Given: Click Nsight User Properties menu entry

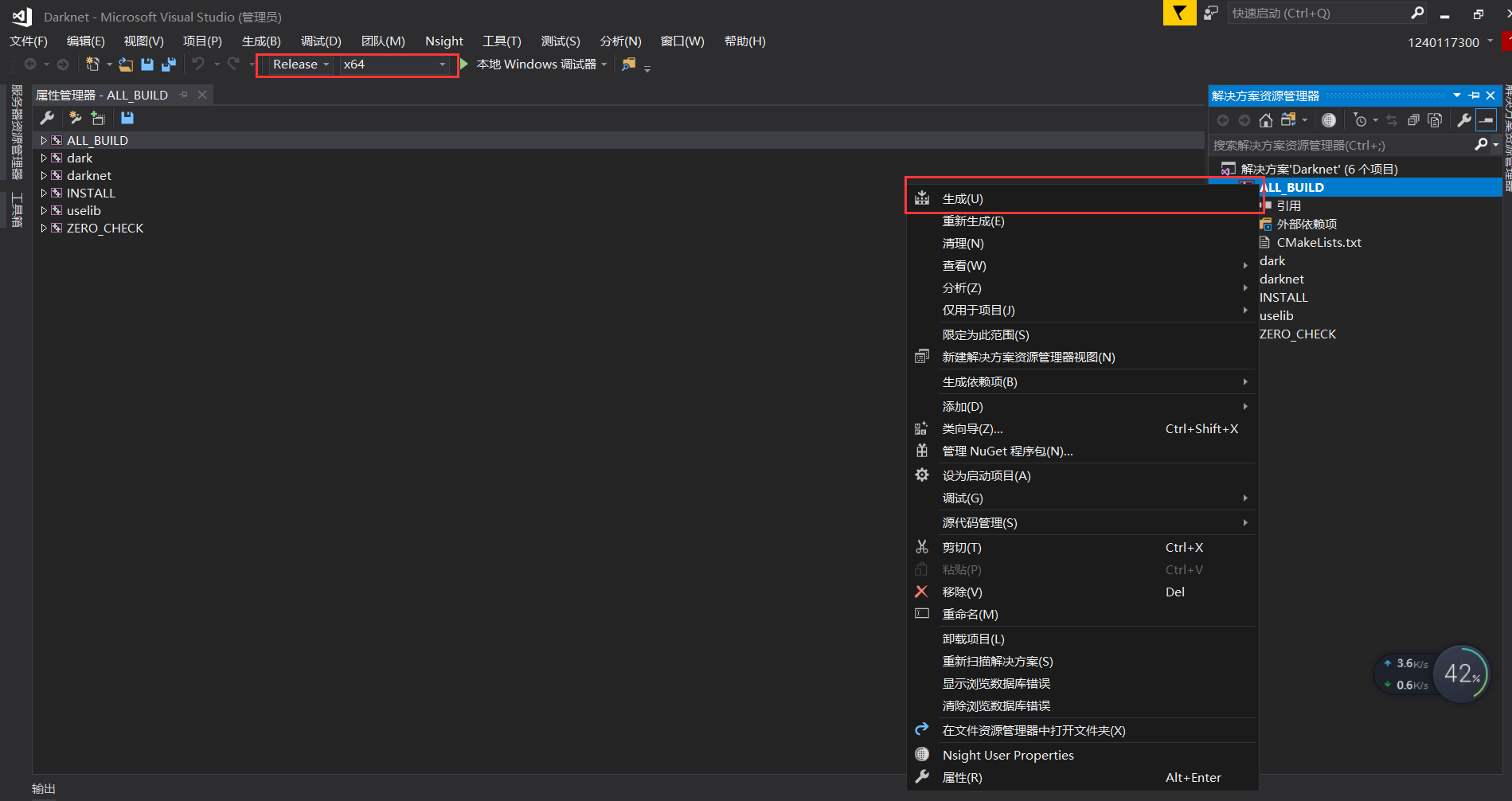Looking at the screenshot, I should [1082, 755].
